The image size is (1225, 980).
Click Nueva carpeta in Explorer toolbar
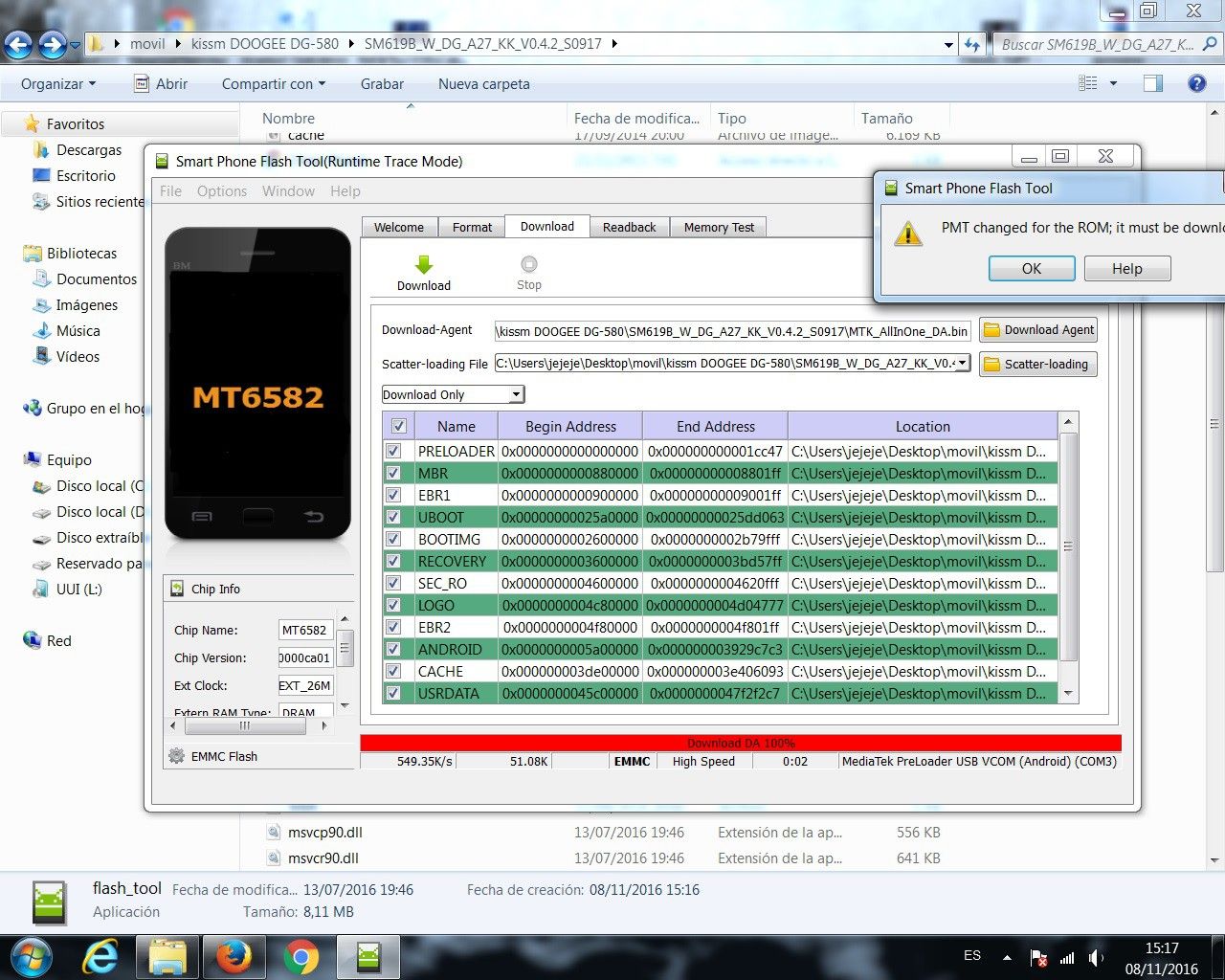pyautogui.click(x=484, y=84)
